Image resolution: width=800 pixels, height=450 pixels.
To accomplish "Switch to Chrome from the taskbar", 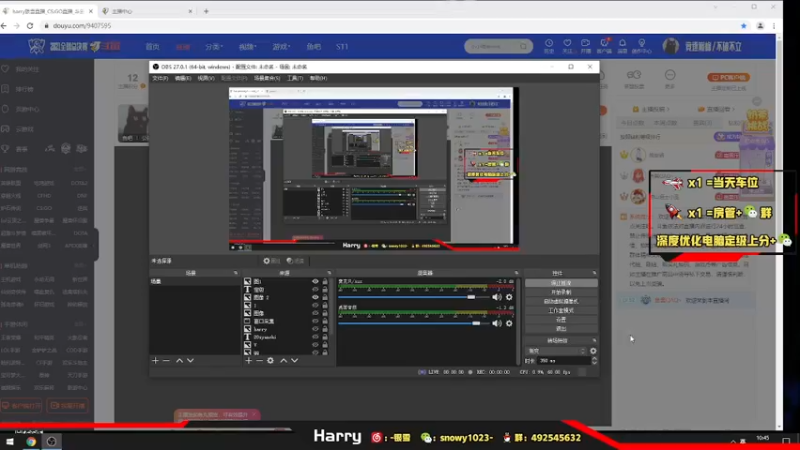I will coord(31,441).
